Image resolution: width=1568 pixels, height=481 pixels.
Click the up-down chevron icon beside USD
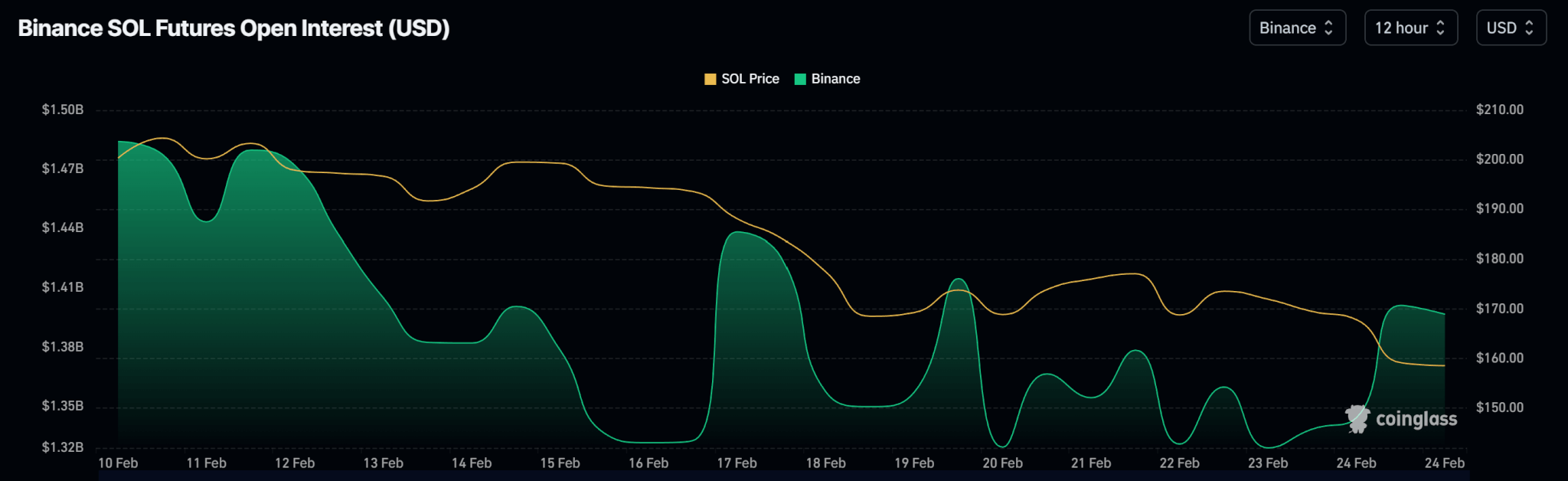(x=1529, y=28)
